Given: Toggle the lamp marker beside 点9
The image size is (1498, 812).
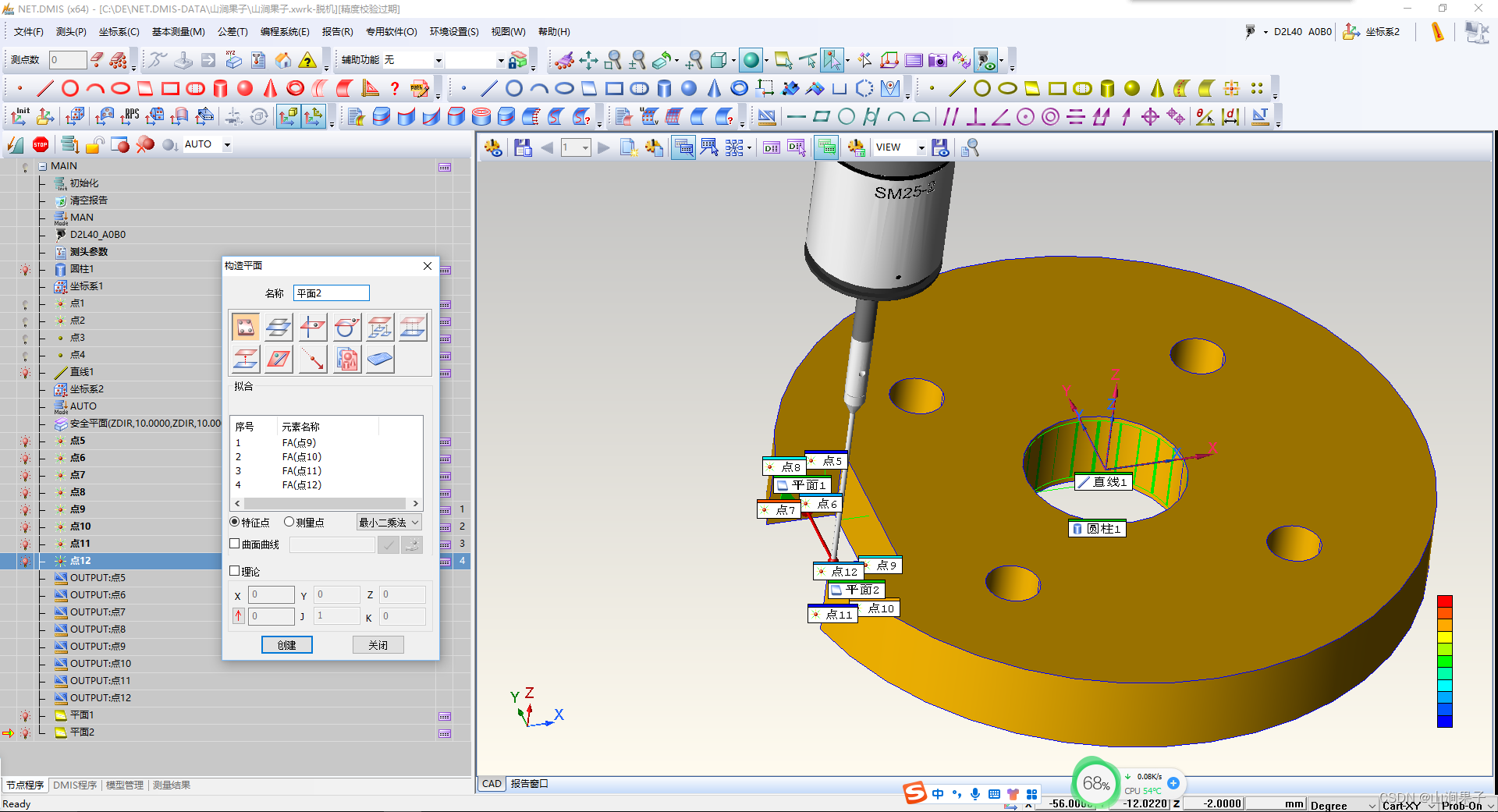Looking at the screenshot, I should click(25, 509).
